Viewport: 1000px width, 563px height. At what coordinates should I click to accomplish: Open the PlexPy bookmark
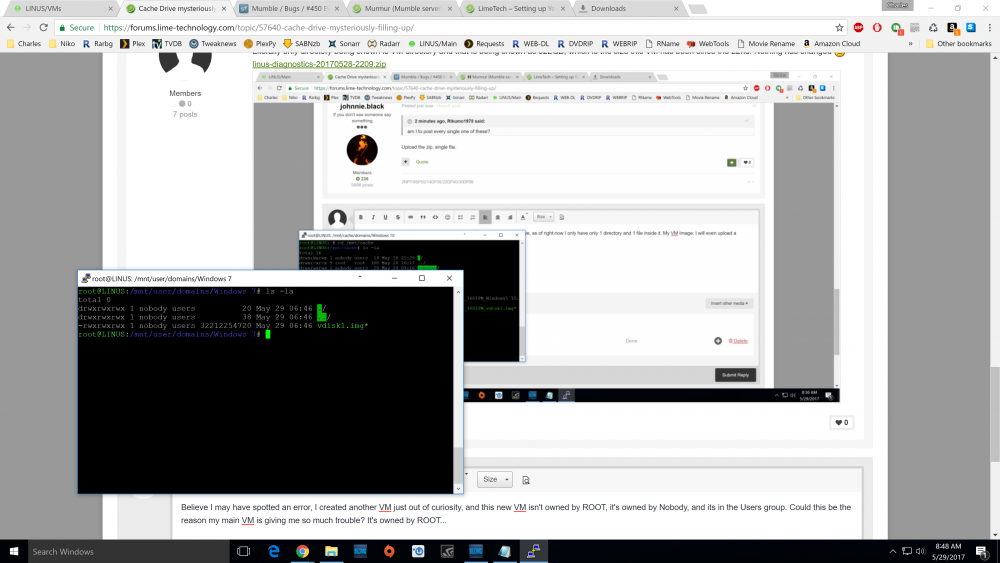[x=260, y=44]
